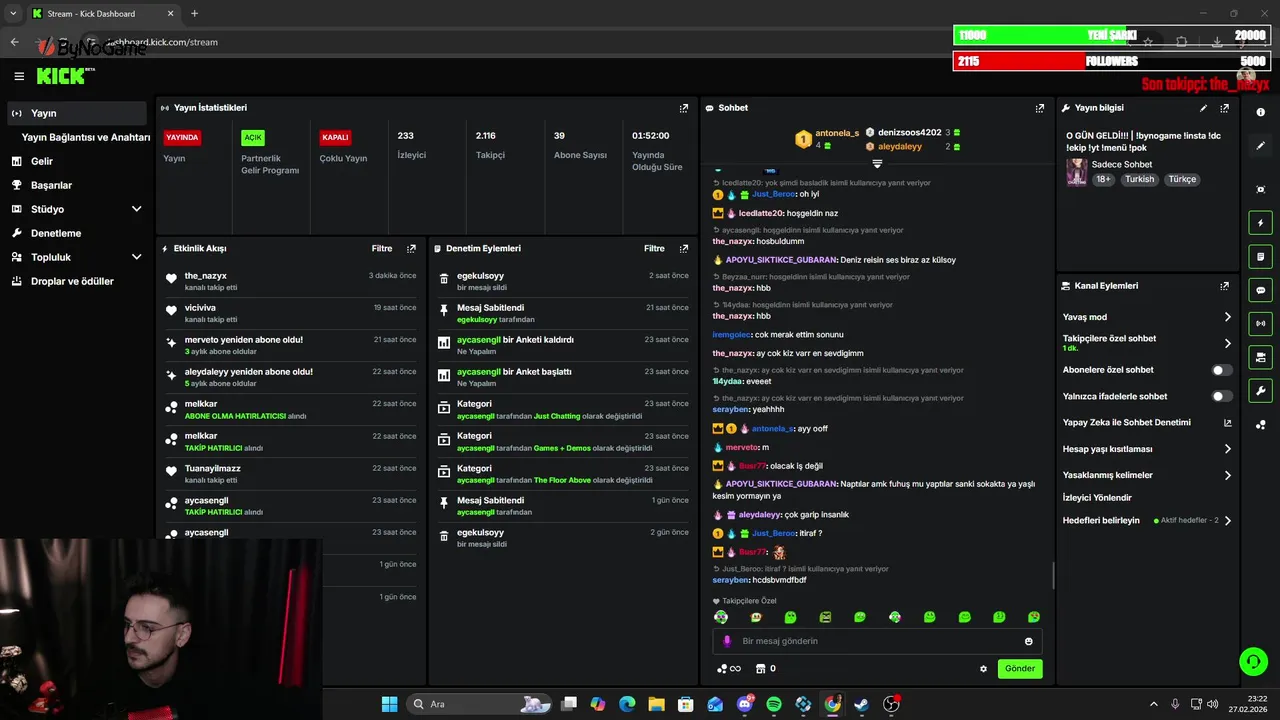Expand the Stüdyo sidebar section

[136, 209]
